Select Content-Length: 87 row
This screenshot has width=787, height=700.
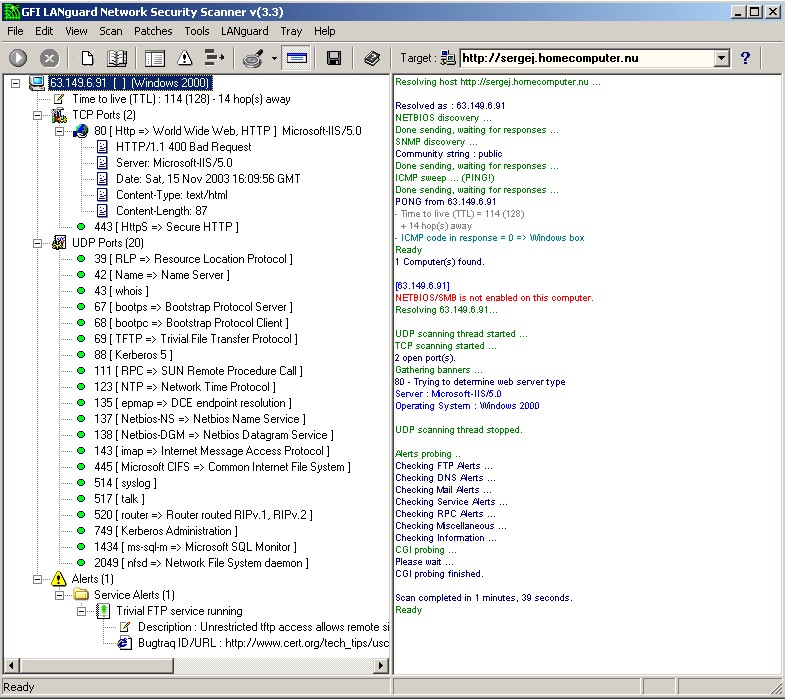tap(162, 211)
